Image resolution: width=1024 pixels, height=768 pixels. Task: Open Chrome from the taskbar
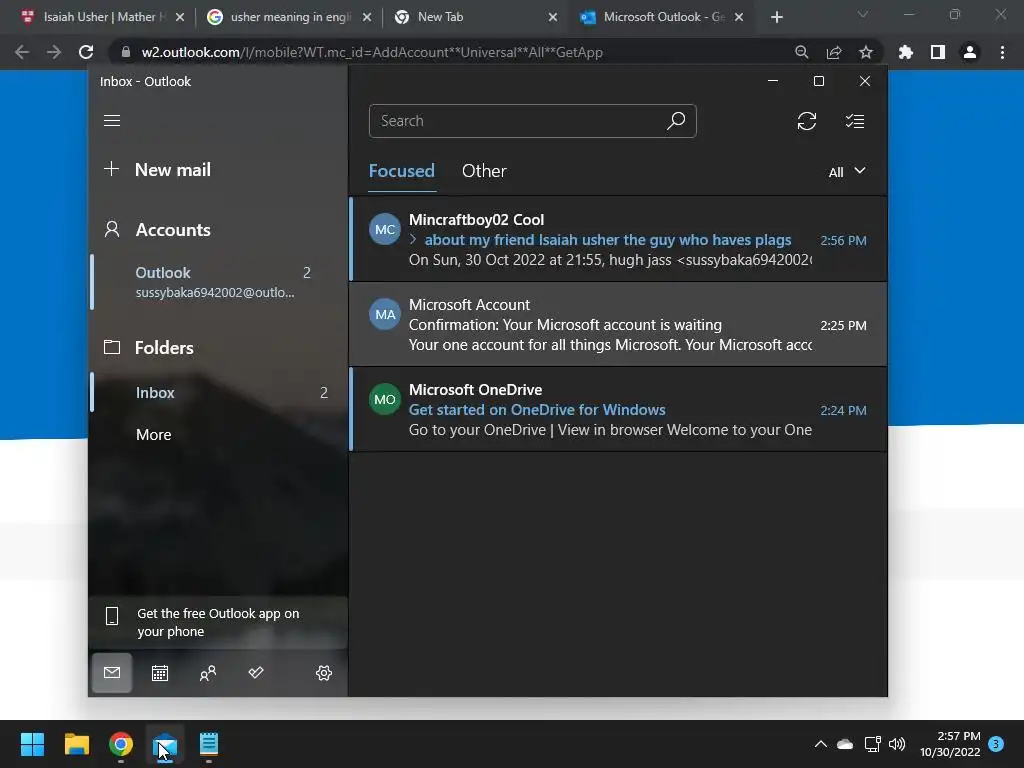pos(121,744)
